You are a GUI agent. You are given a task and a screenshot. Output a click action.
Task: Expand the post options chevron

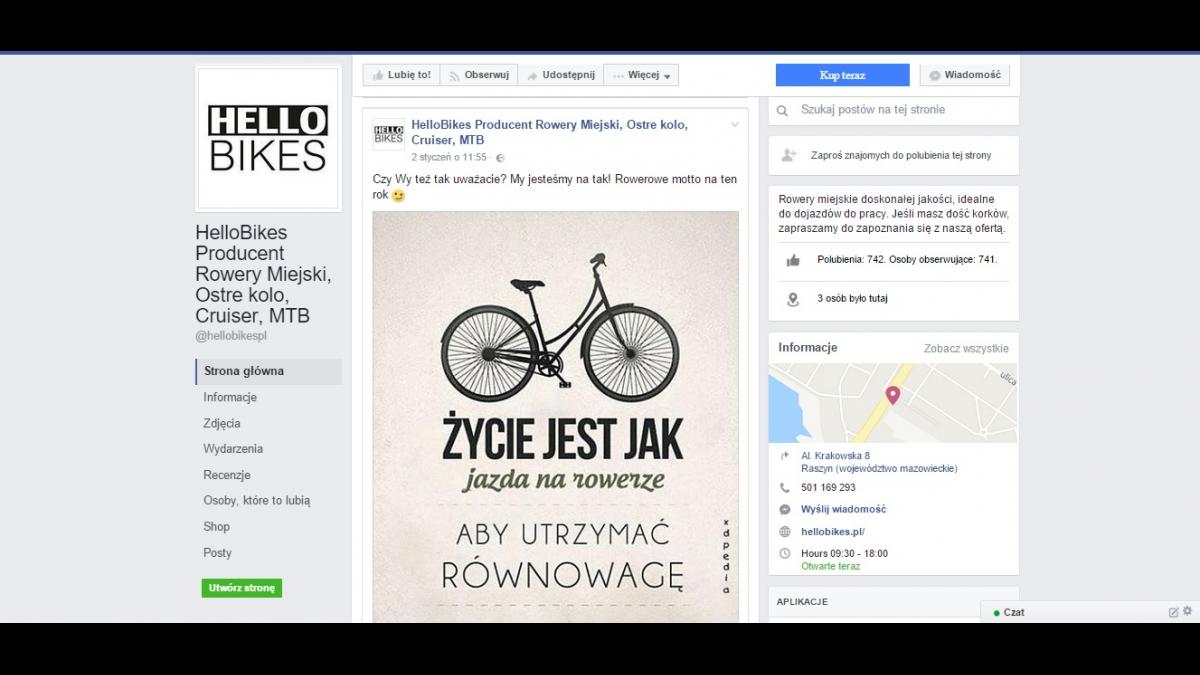coord(735,125)
